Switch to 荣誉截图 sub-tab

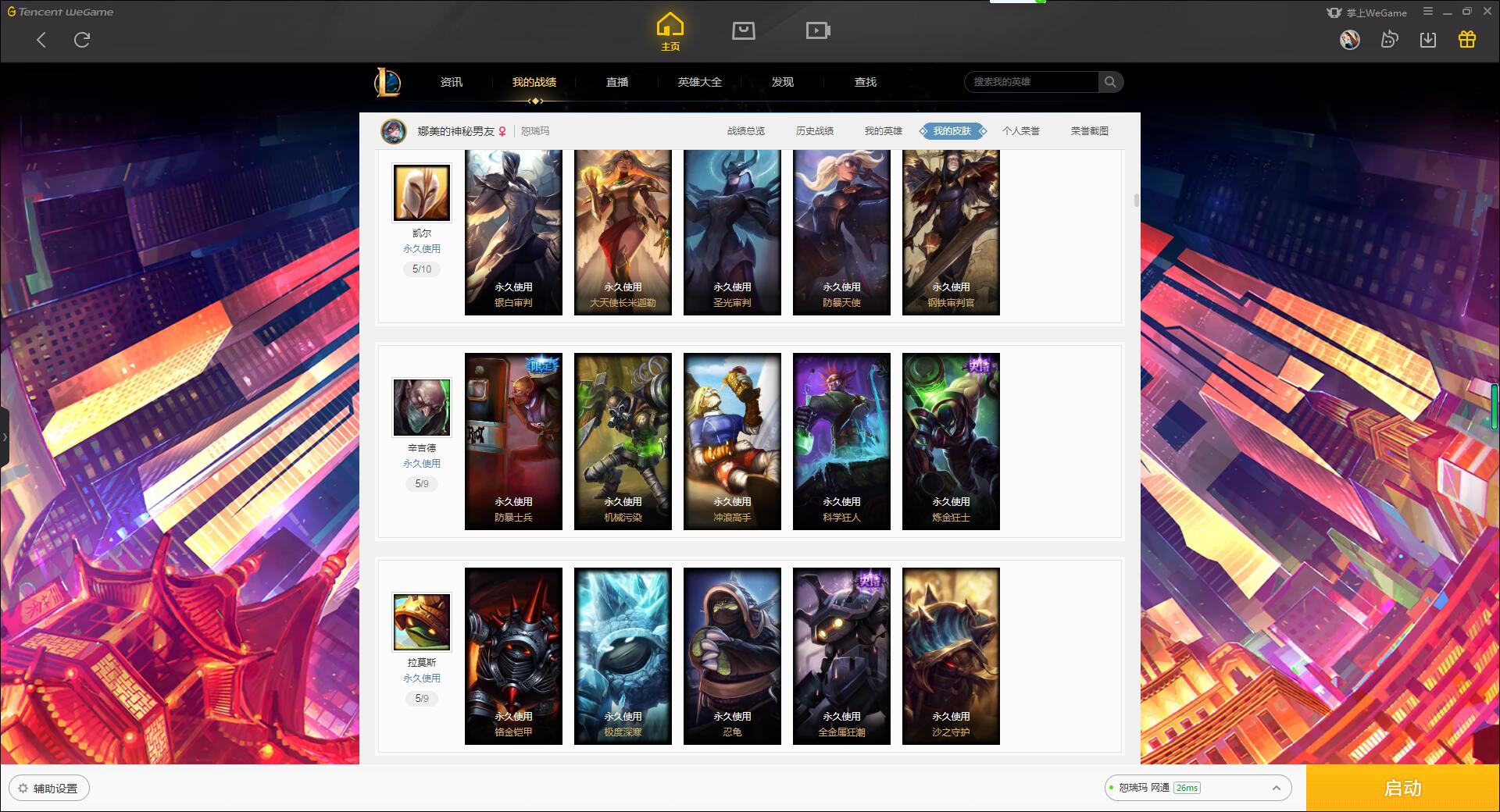click(1090, 131)
